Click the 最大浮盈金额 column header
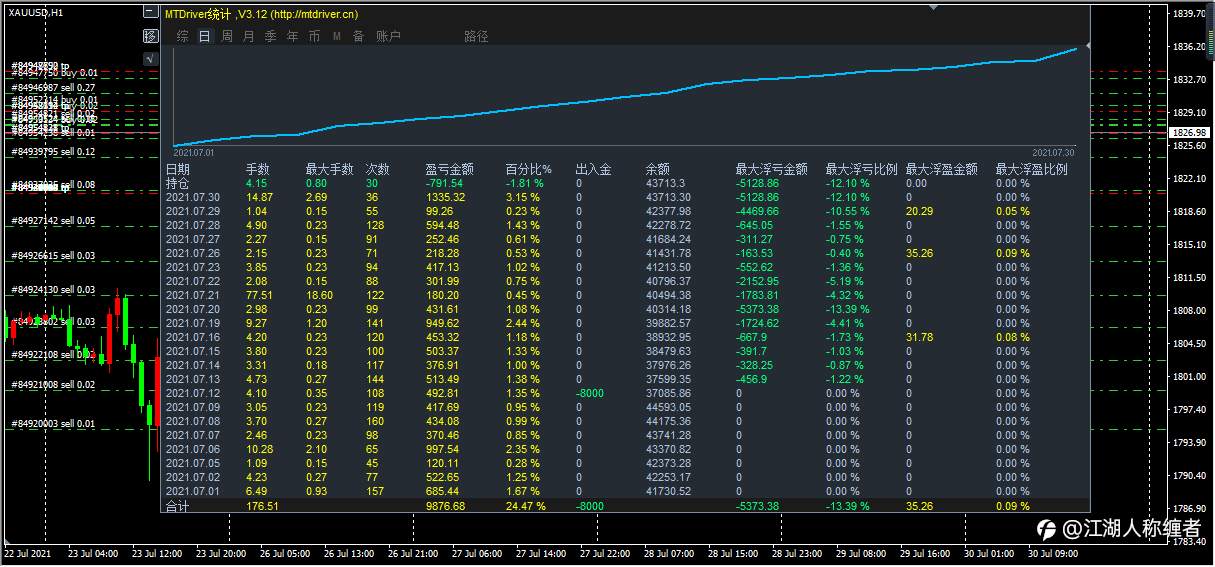 point(942,169)
